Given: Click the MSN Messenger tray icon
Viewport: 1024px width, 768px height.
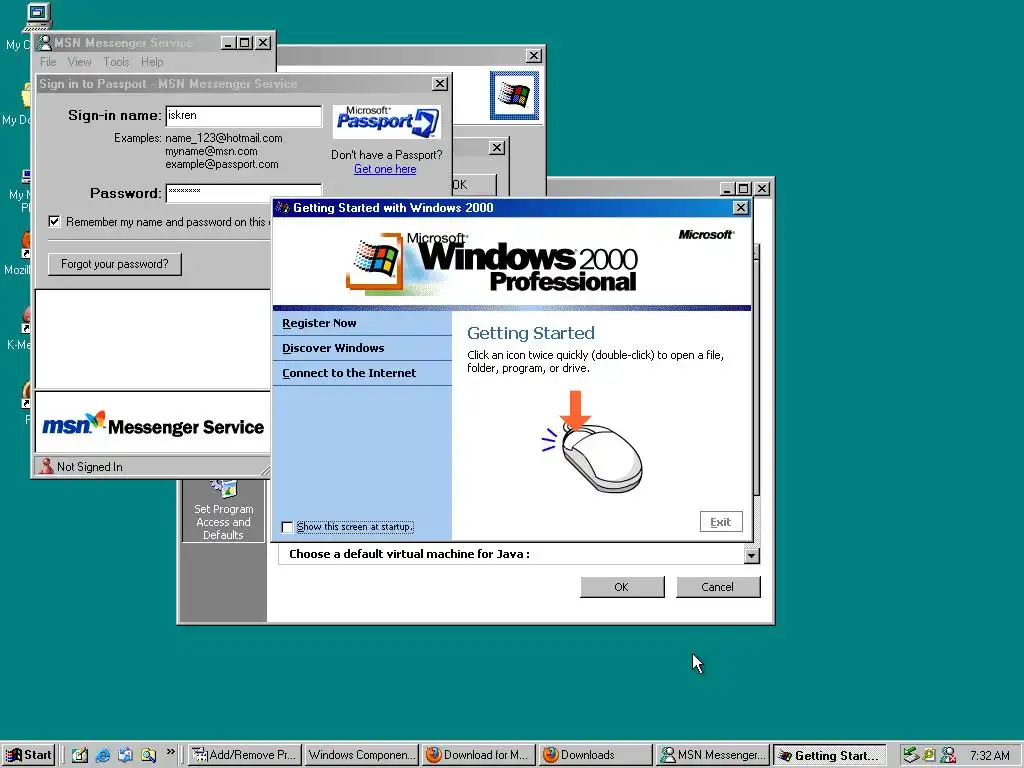Looking at the screenshot, I should 948,755.
